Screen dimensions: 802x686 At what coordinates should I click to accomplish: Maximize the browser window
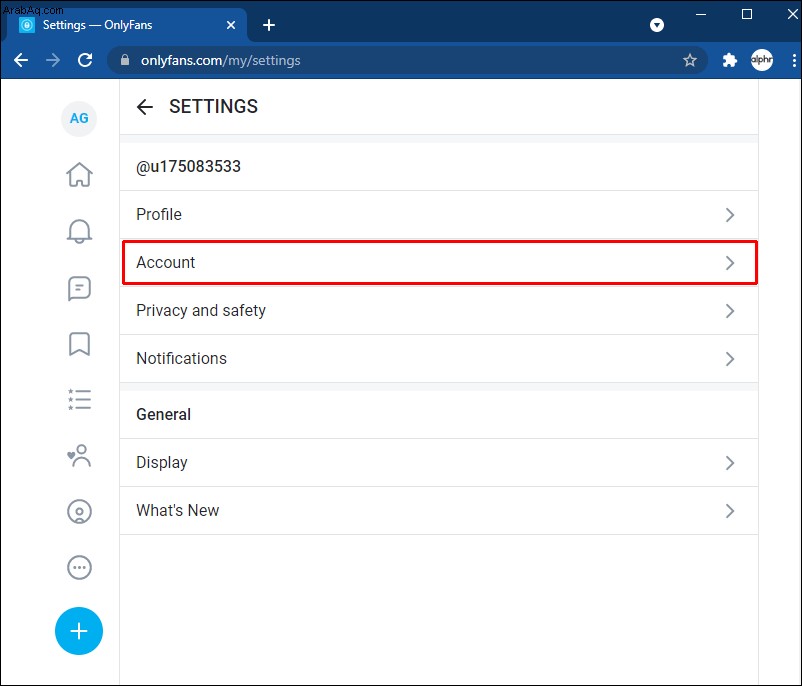tap(747, 14)
